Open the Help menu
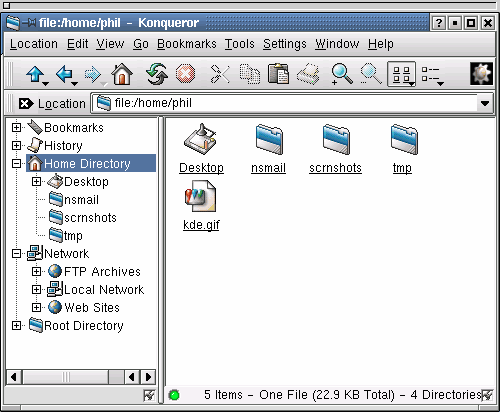The width and height of the screenshot is (500, 412). click(x=381, y=44)
